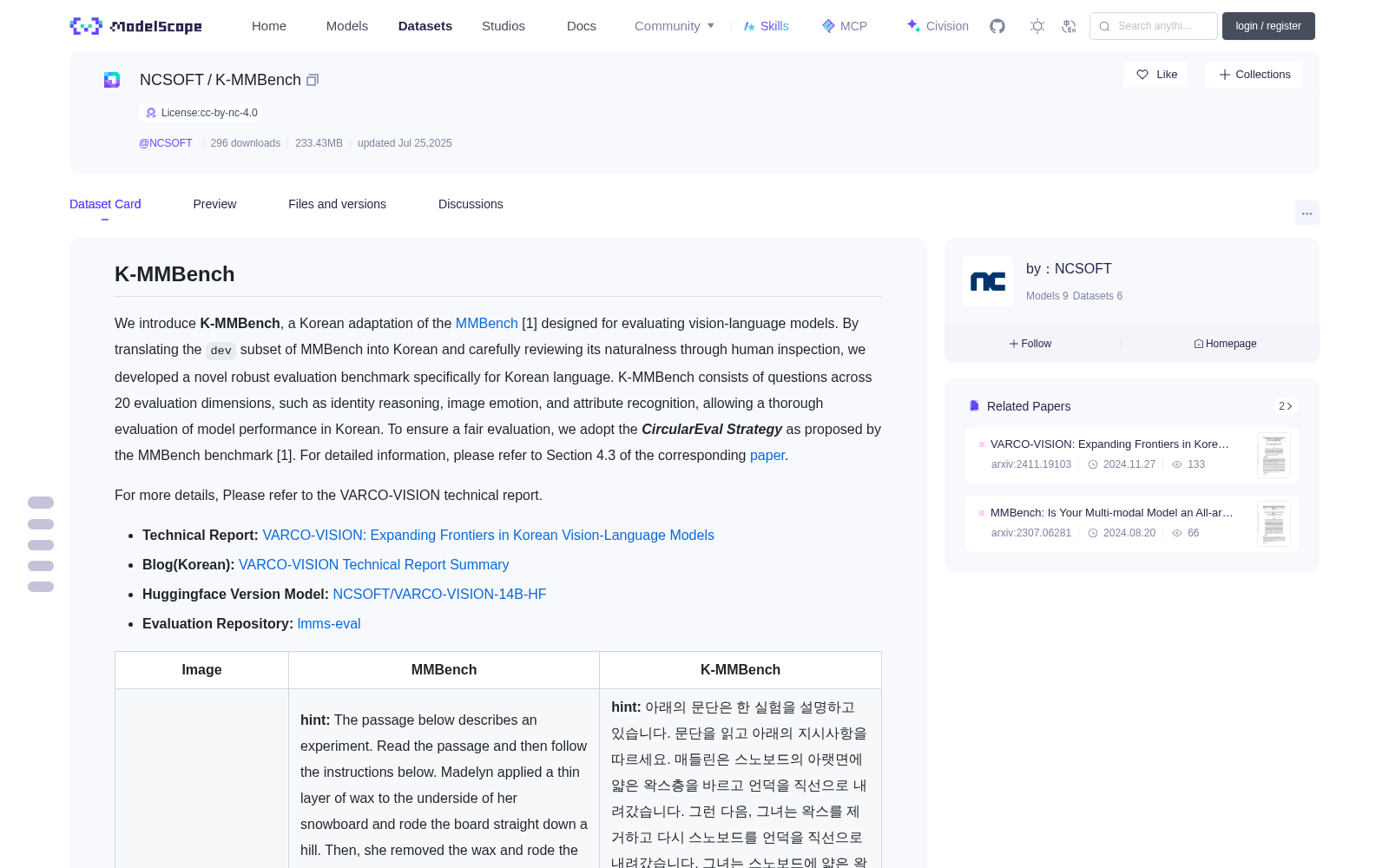Click the third outline pill on left
1389x868 pixels.
(41, 545)
